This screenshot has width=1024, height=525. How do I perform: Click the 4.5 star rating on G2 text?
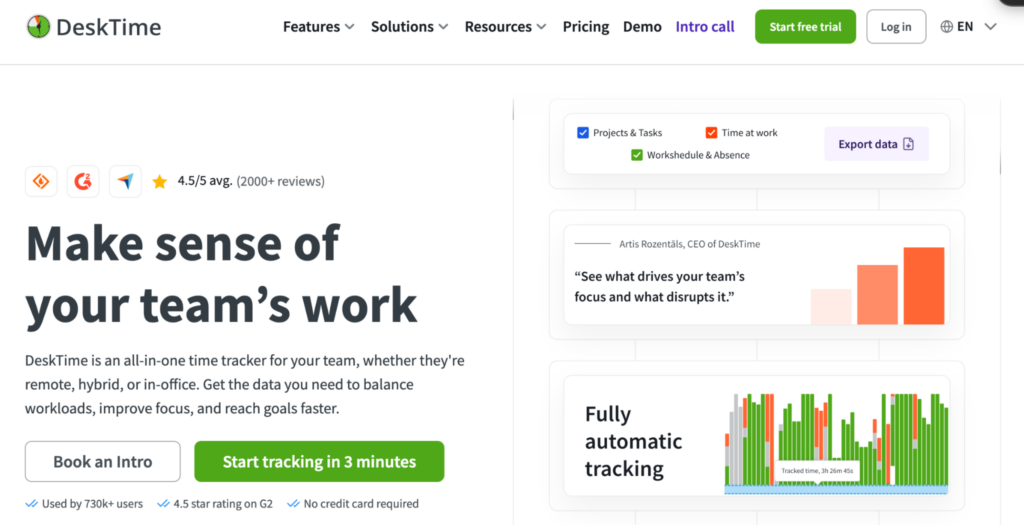pyautogui.click(x=223, y=504)
